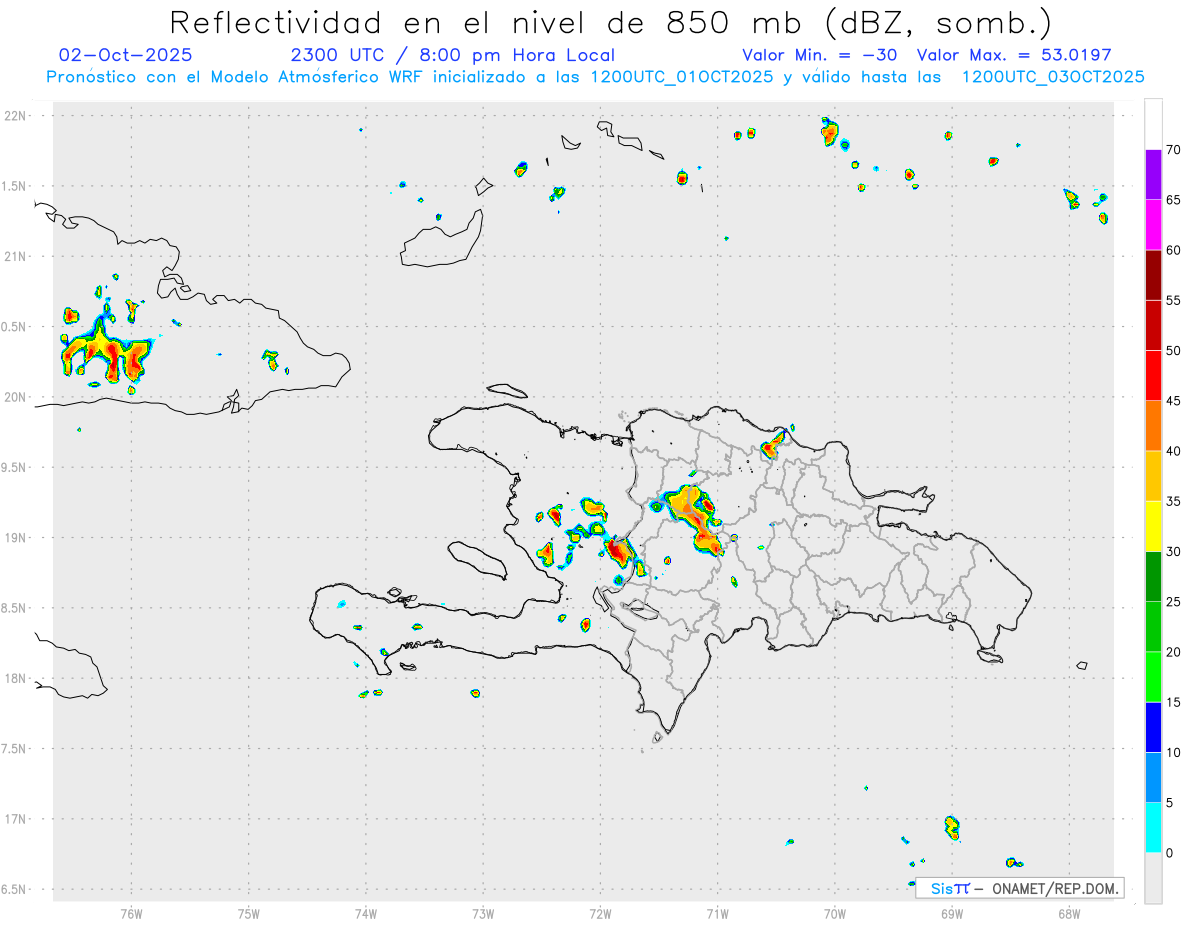
Task: Select the orange 40–45 dBZ legend swatch
Action: coord(1153,426)
